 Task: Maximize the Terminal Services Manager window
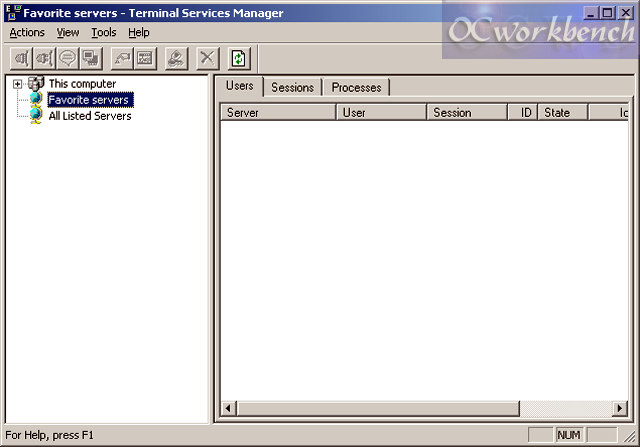pos(607,13)
